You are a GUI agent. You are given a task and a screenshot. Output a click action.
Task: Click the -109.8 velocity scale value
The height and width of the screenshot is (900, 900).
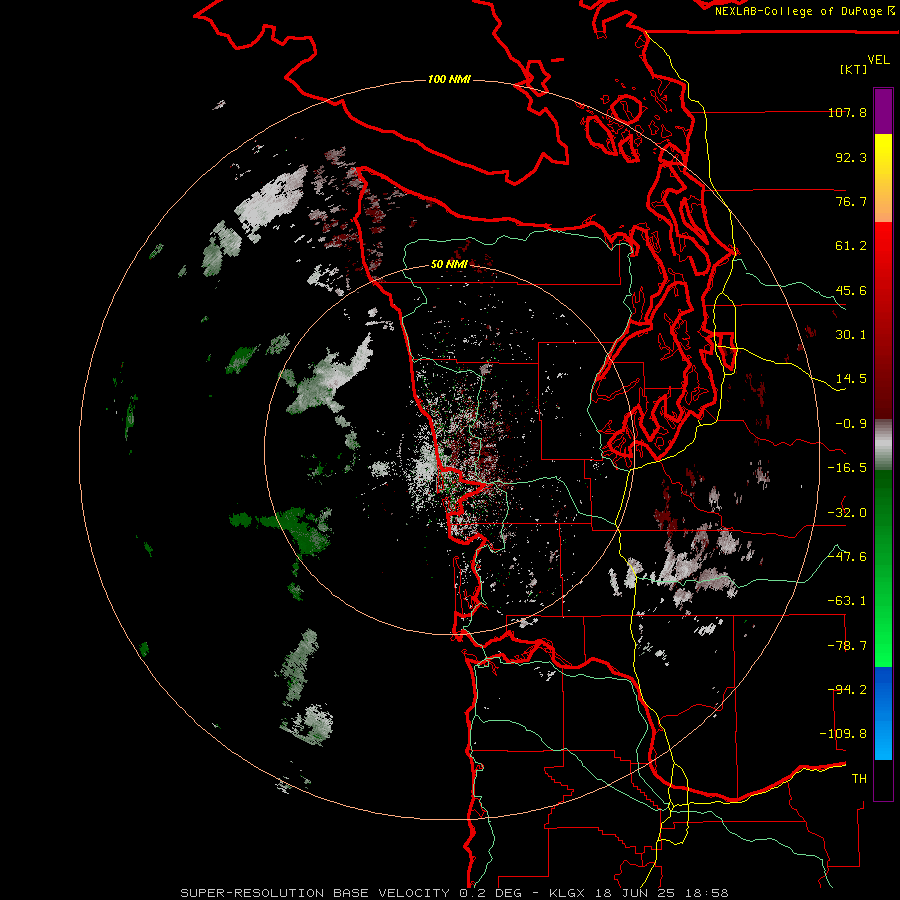pyautogui.click(x=843, y=734)
